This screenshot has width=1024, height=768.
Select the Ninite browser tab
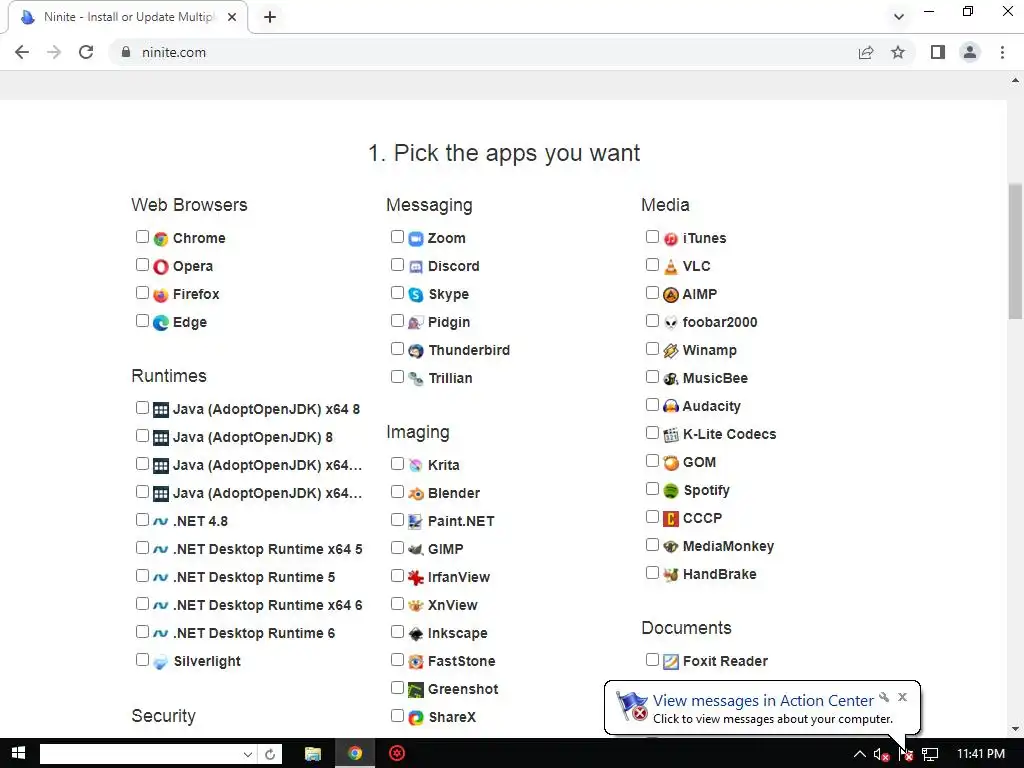point(128,17)
